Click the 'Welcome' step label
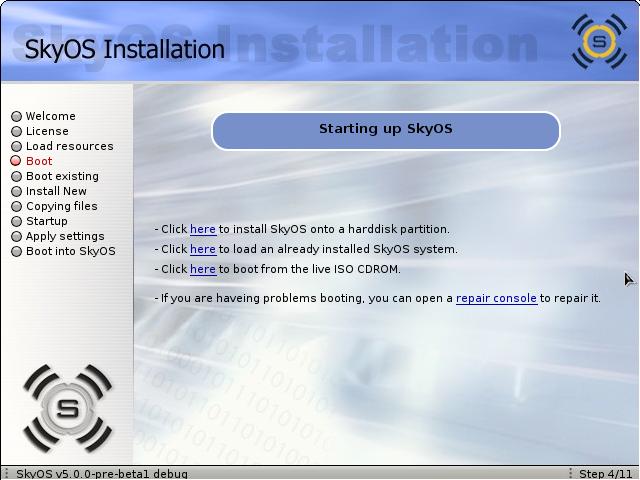Viewport: 640px width, 480px height. coord(51,116)
